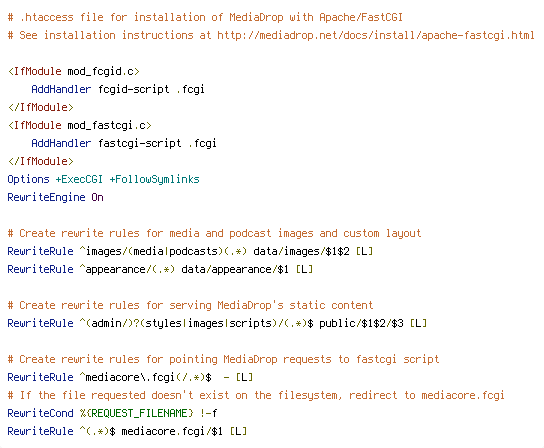Click the opening IfModule mod_fcgid.c tag
The image size is (544, 448).
tap(74, 71)
